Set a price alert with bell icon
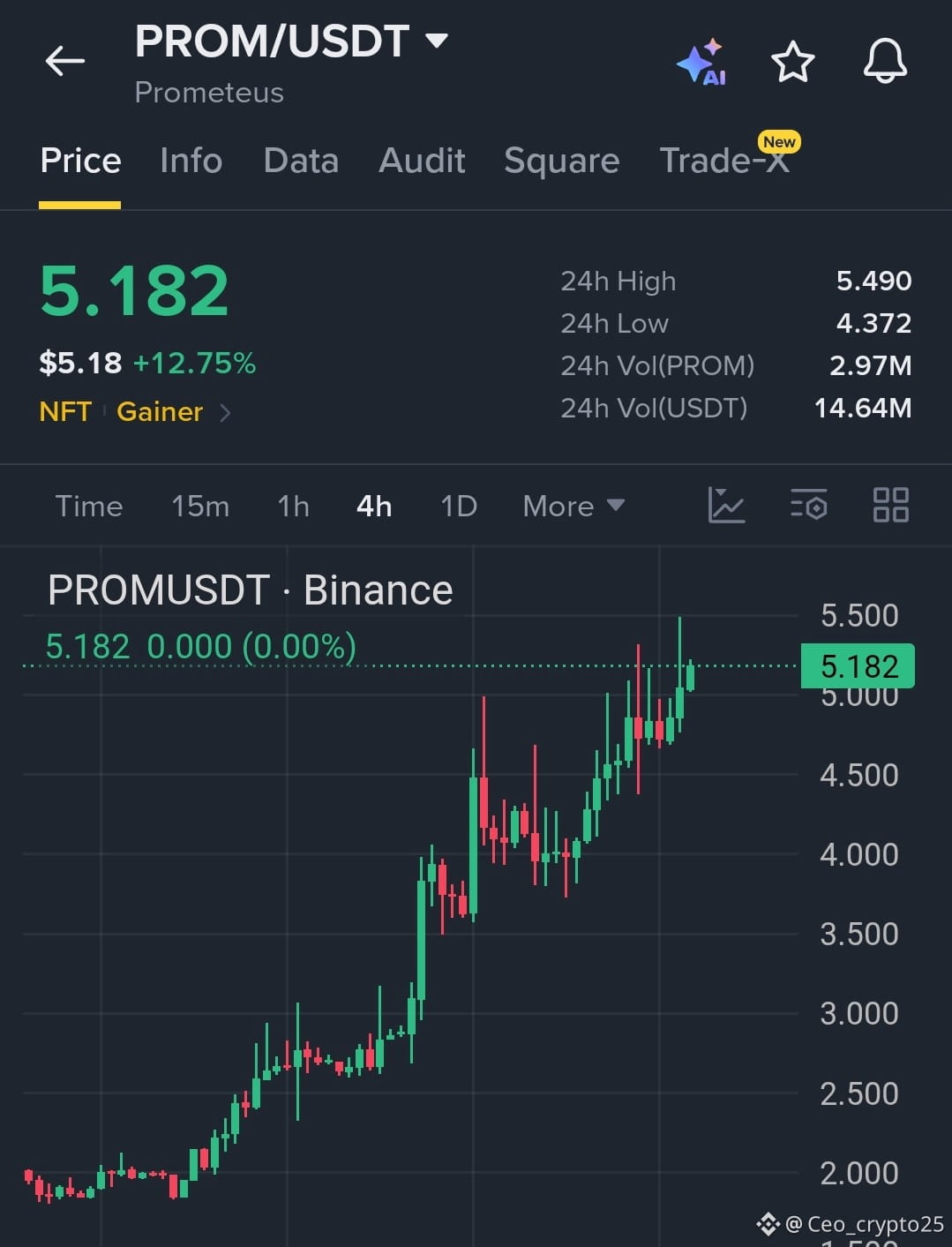952x1247 pixels. [885, 61]
